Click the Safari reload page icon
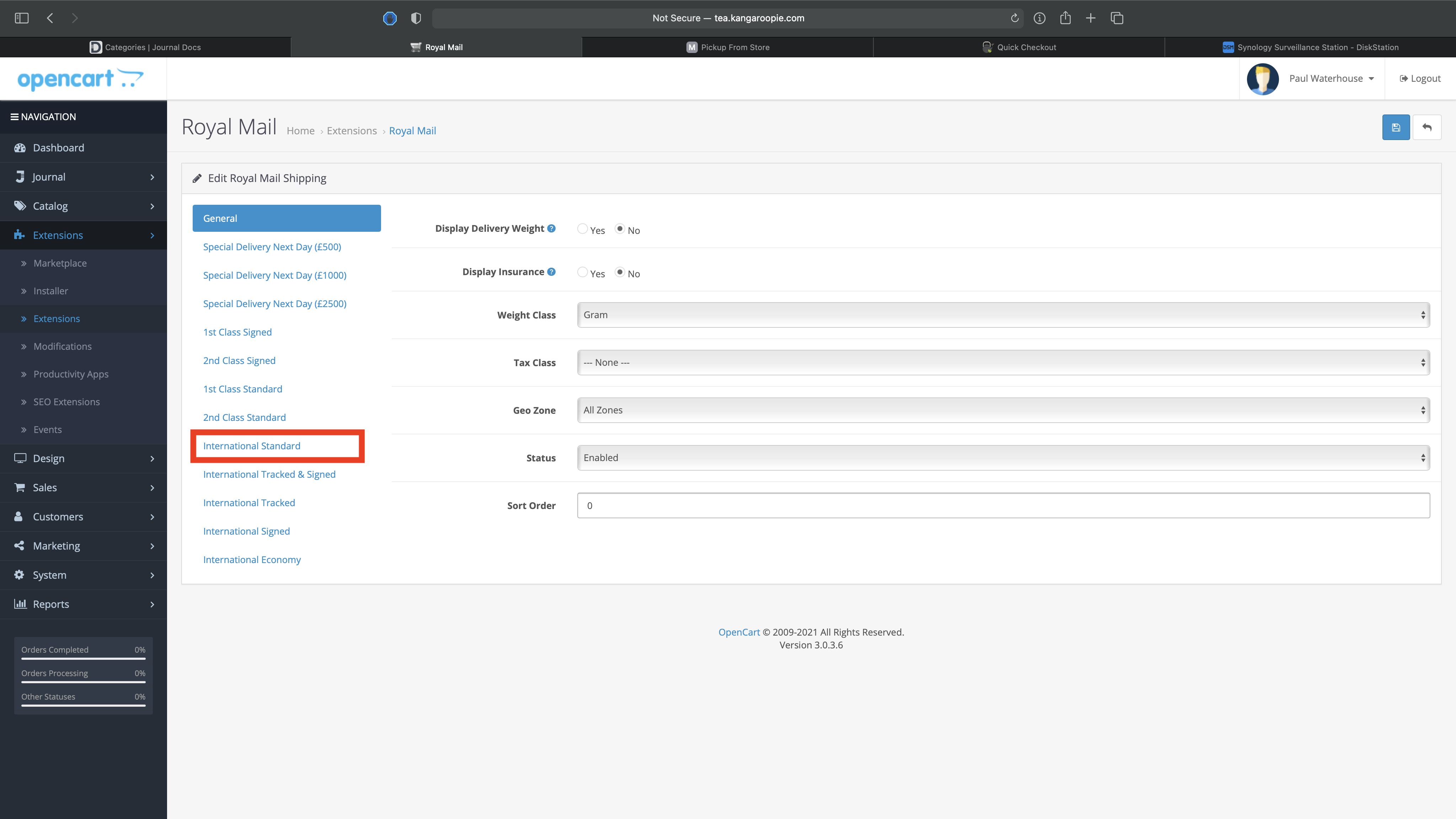This screenshot has height=819, width=1456. click(1015, 18)
